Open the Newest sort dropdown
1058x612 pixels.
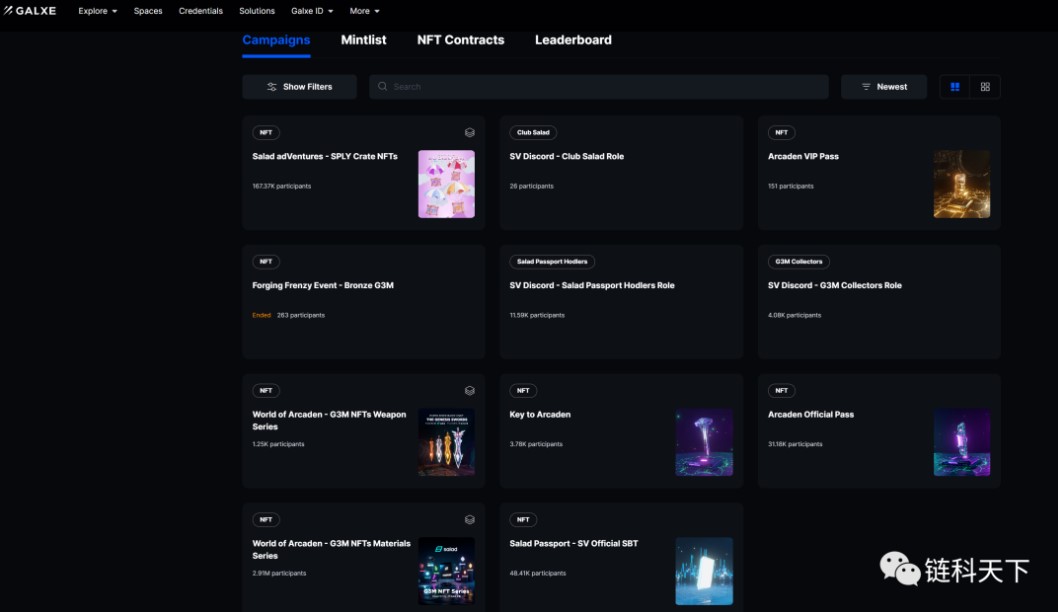884,86
